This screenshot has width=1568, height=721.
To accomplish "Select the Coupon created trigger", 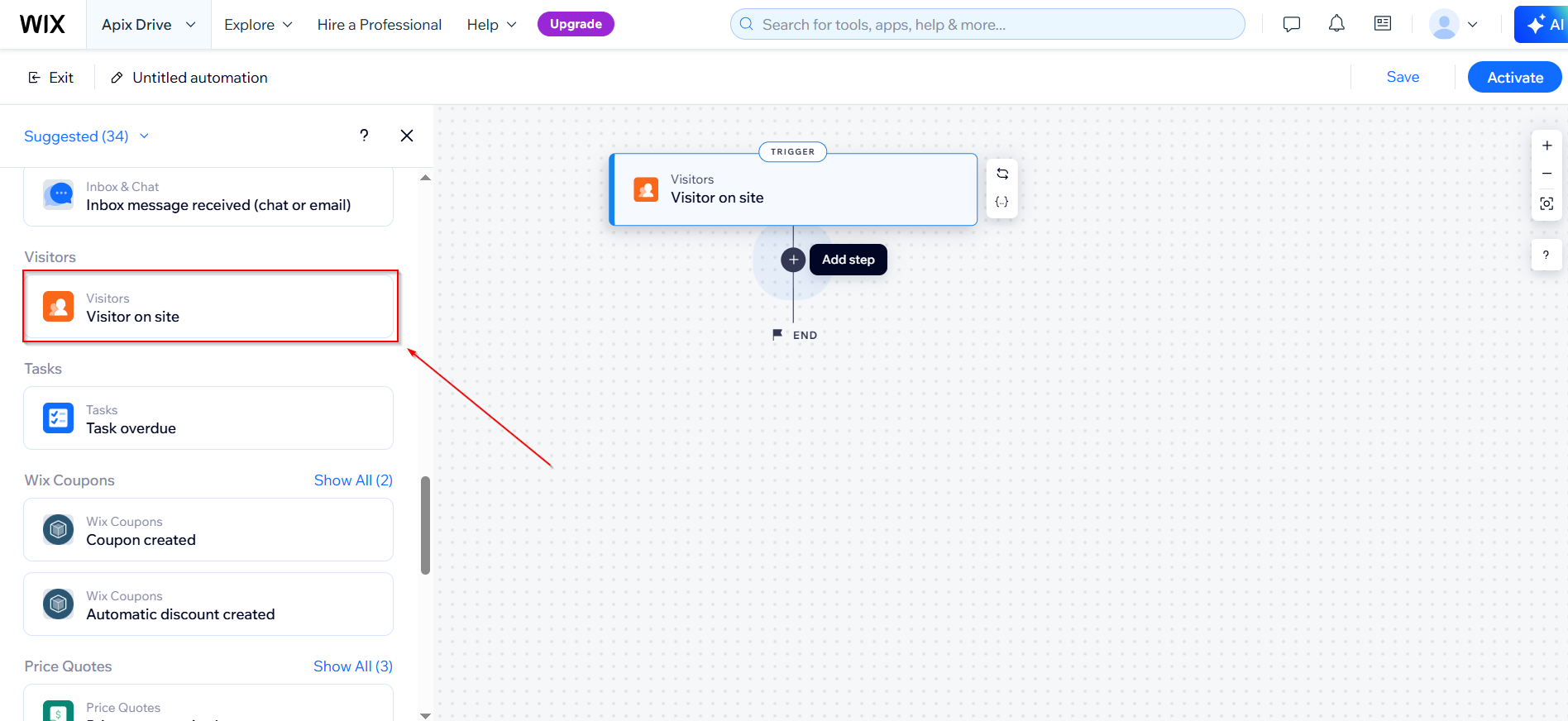I will (208, 530).
